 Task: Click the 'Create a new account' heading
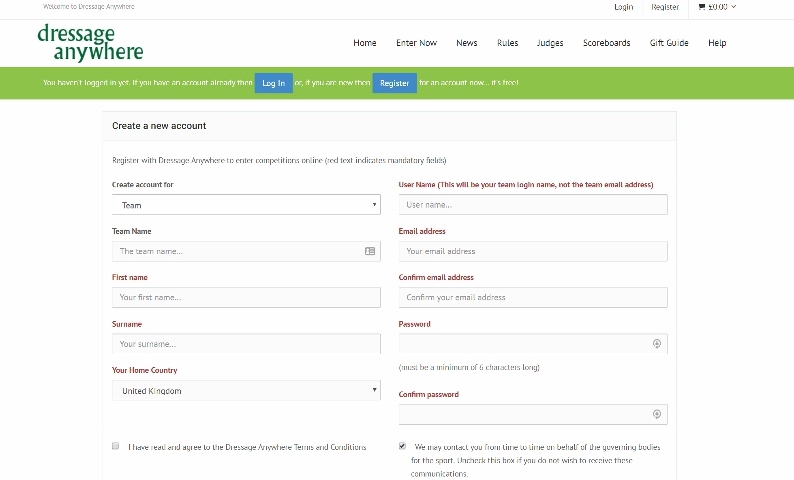coord(159,126)
